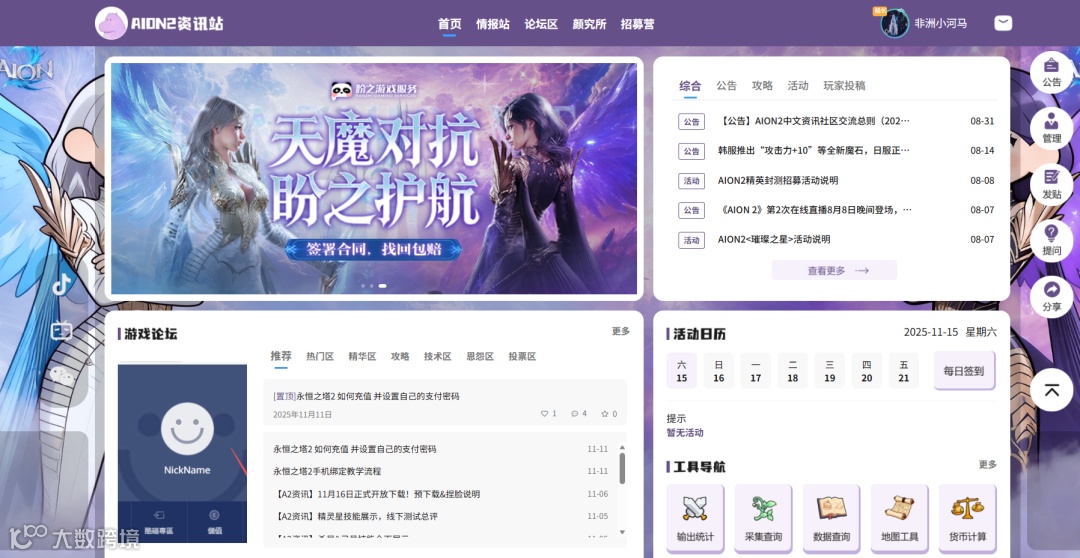This screenshot has width=1080, height=558.
Task: Open the mail envelope icon in header
Action: click(x=1003, y=23)
